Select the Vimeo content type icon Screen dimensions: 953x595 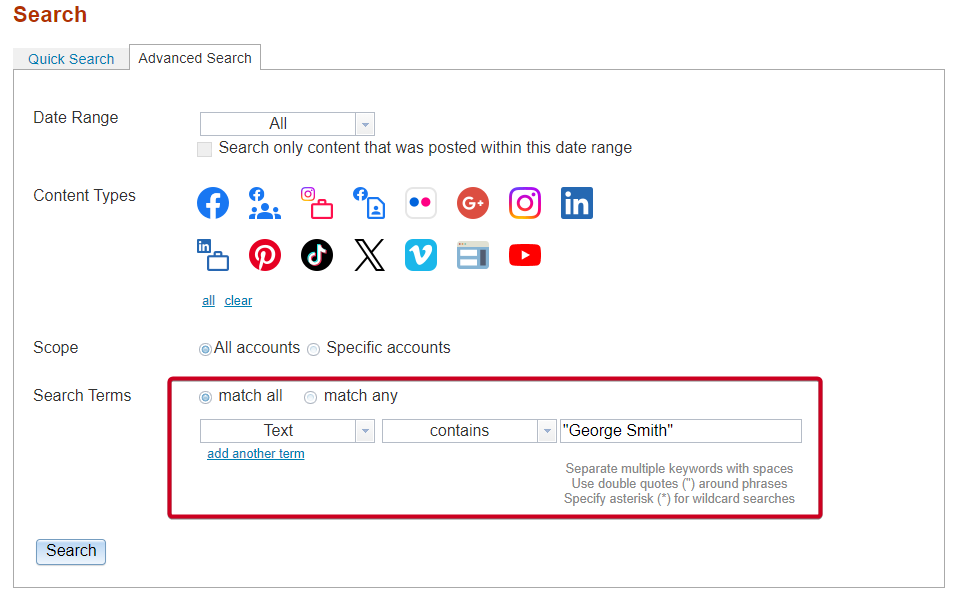421,255
